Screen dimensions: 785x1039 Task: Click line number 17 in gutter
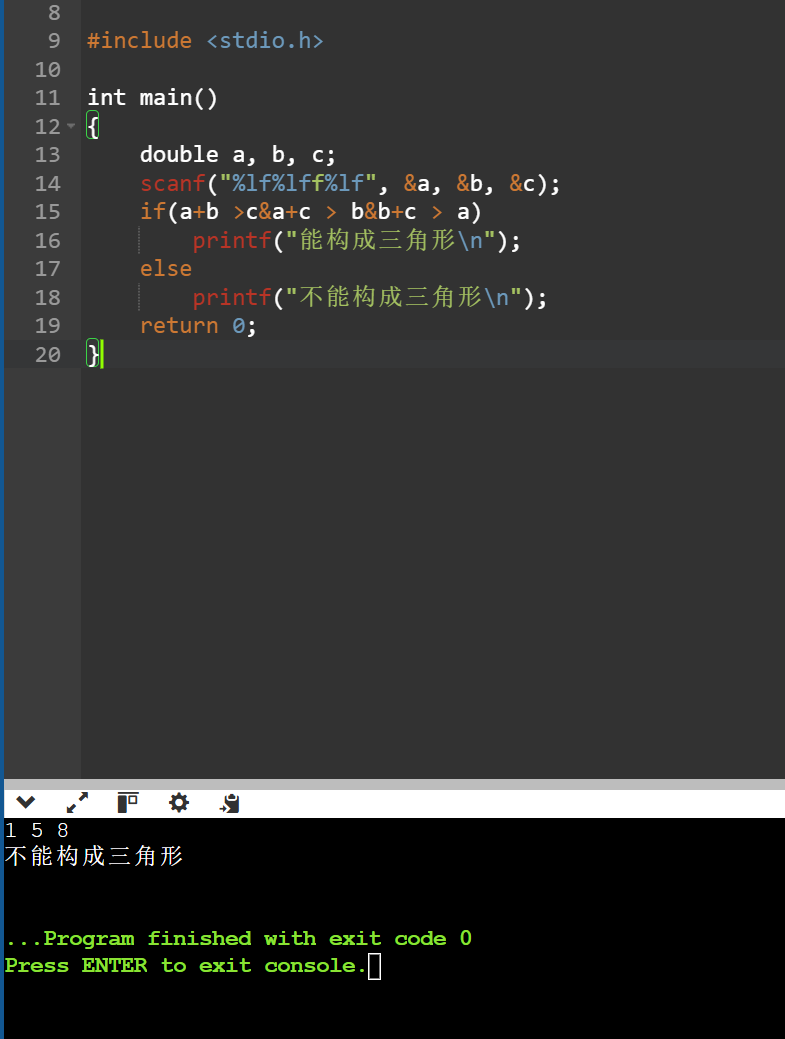[x=48, y=269]
